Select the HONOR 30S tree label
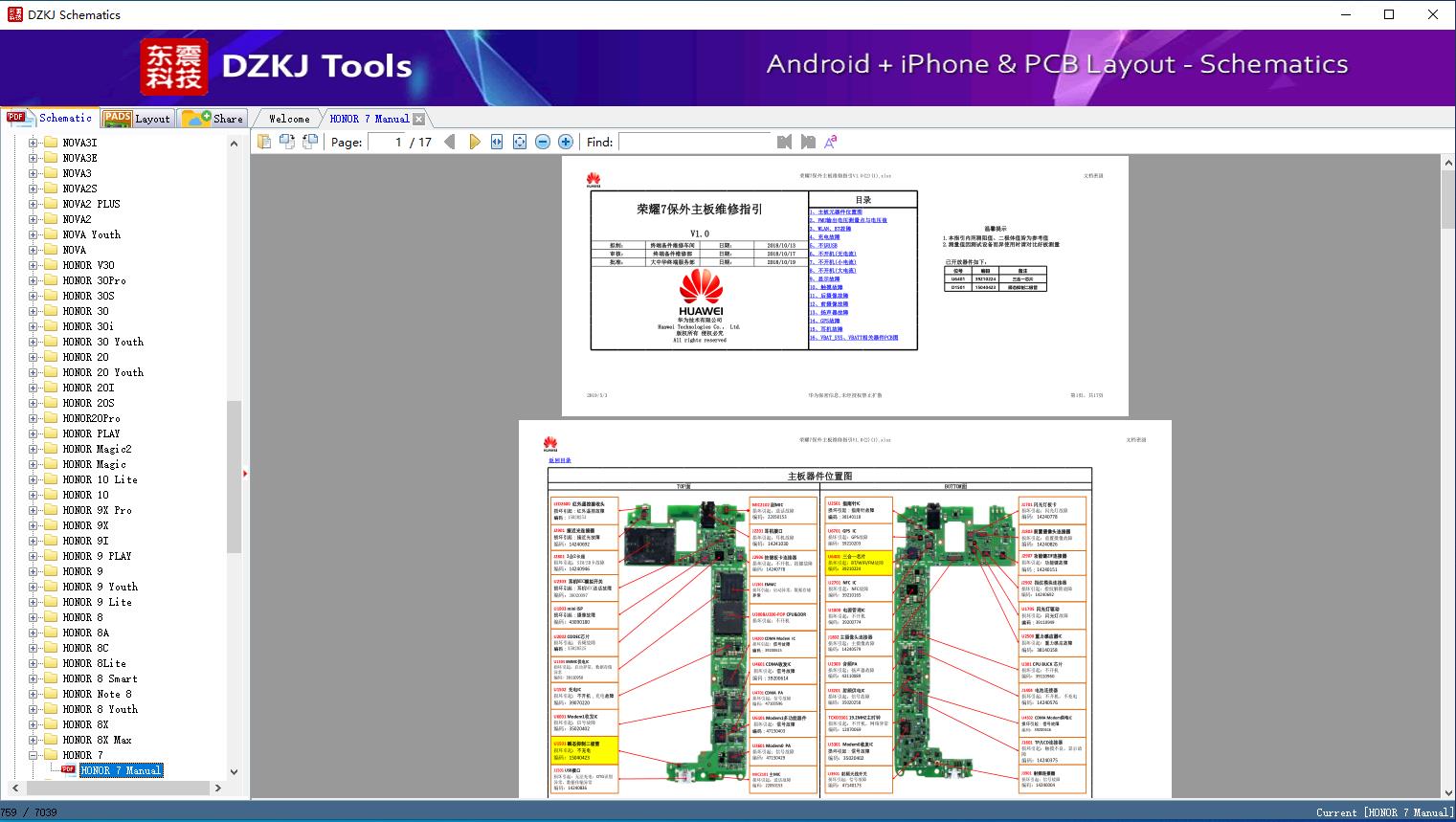Viewport: 1456px width, 822px height. (x=89, y=296)
